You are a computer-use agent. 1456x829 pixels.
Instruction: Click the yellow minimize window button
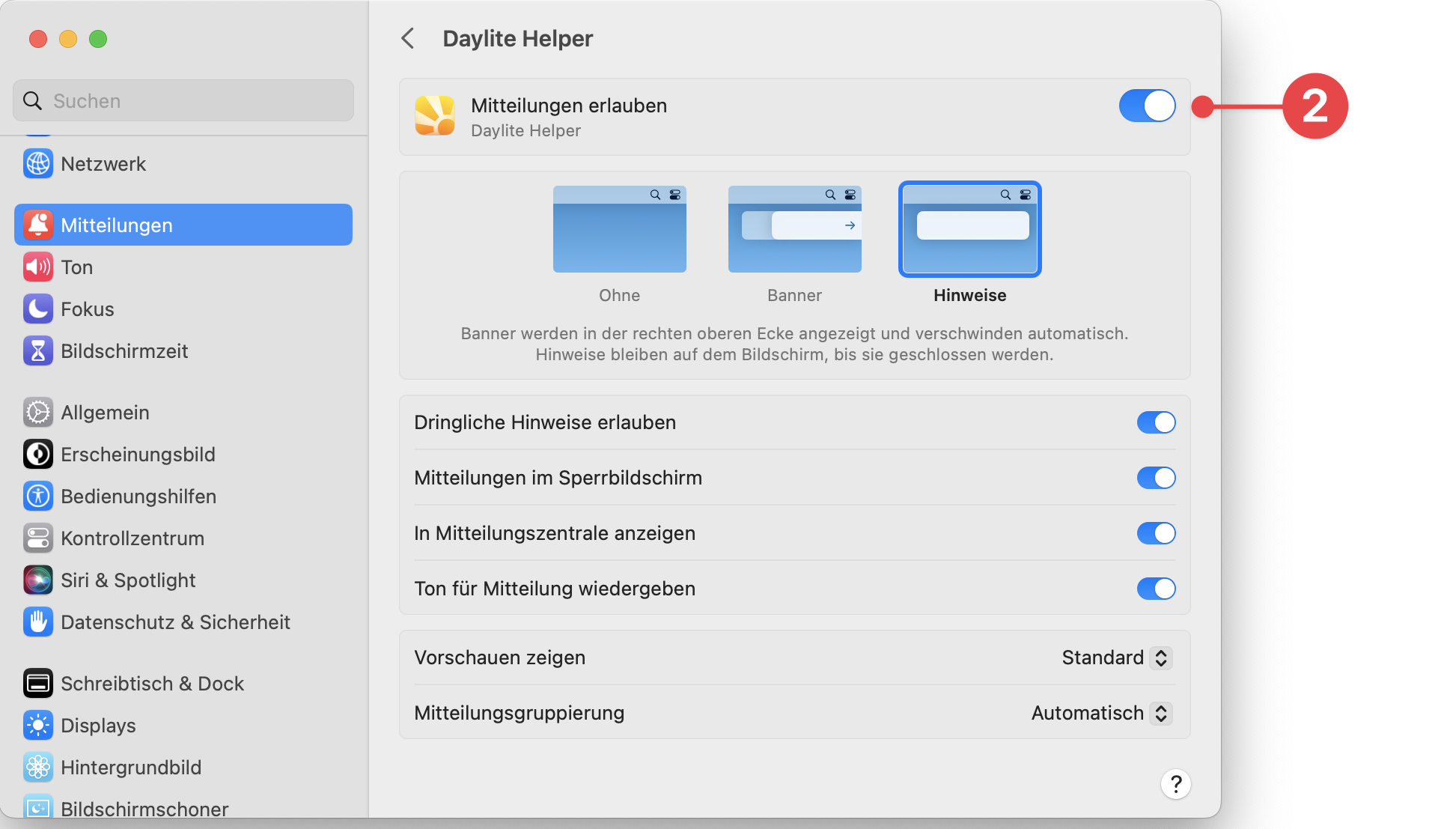click(x=68, y=39)
